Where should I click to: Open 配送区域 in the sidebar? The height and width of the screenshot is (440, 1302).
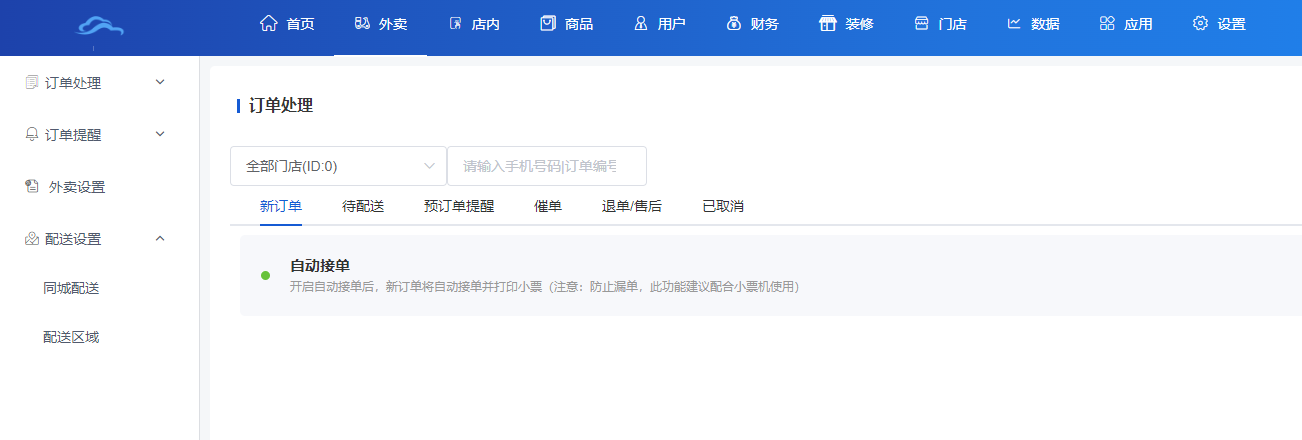[71, 337]
